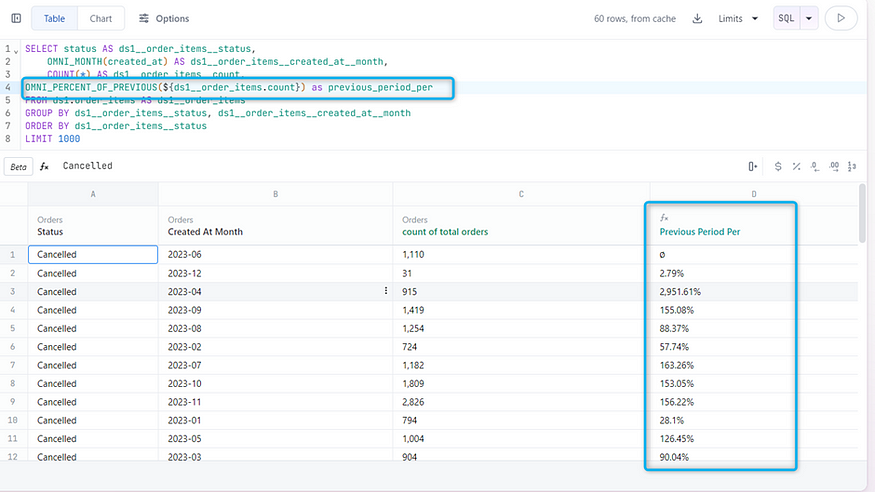Open row 3 cell options menu
Image resolution: width=875 pixels, height=492 pixels.
(x=386, y=291)
